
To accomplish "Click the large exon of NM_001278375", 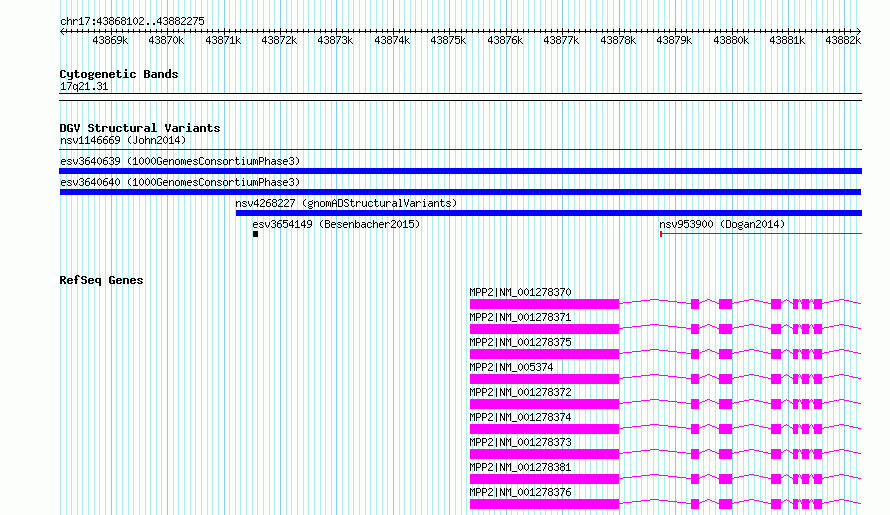I will [x=544, y=354].
